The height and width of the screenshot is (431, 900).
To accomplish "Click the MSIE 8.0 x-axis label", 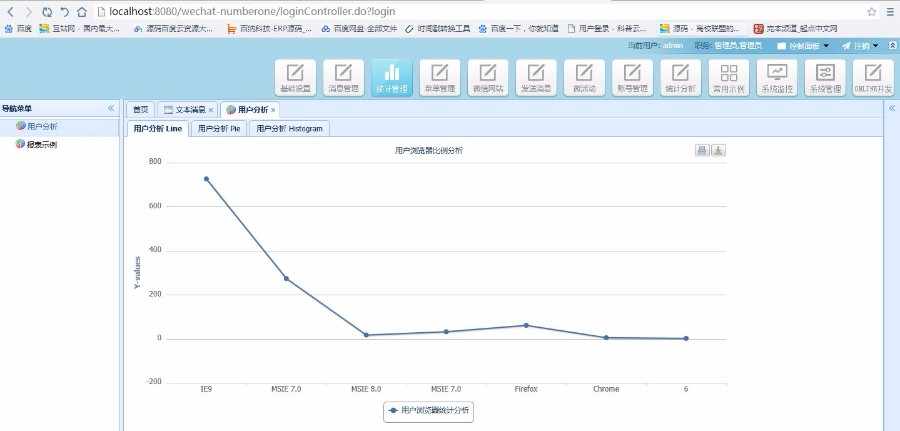I will [x=366, y=389].
